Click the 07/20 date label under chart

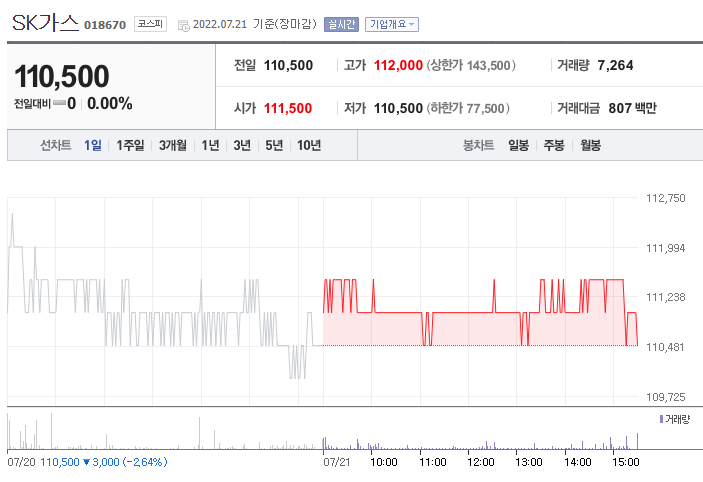[21, 462]
